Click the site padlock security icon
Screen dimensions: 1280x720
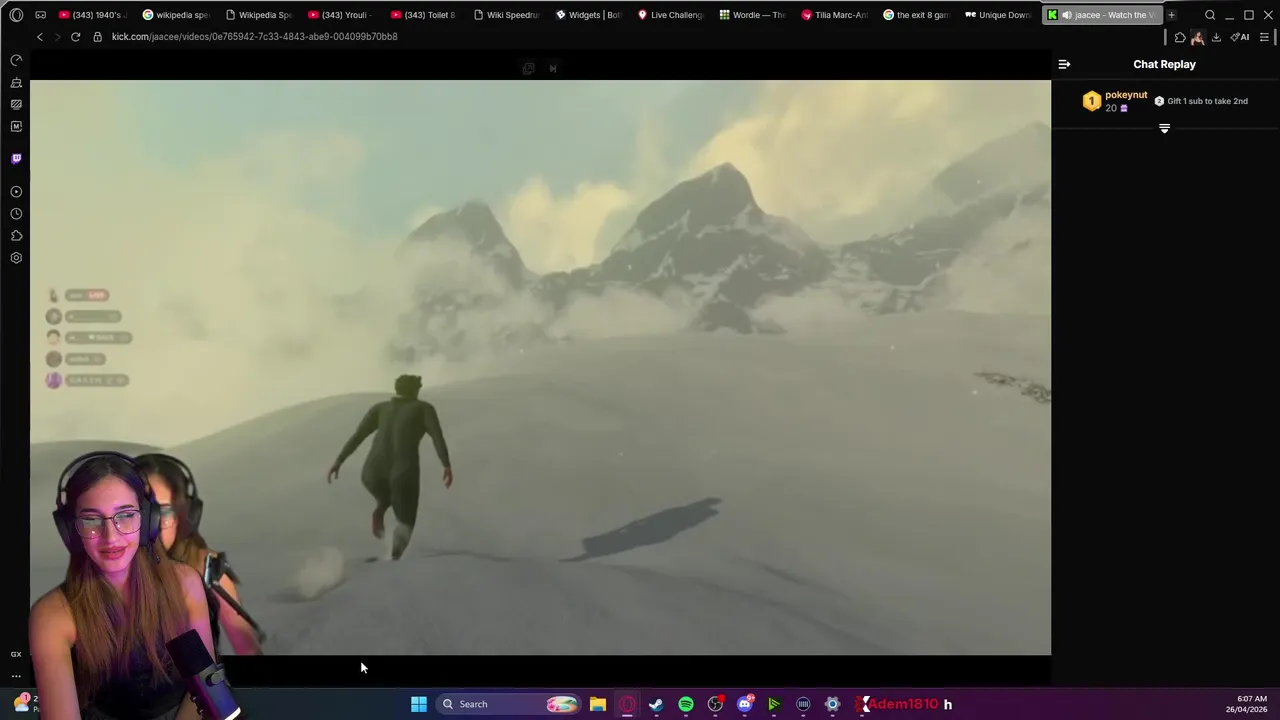[97, 37]
